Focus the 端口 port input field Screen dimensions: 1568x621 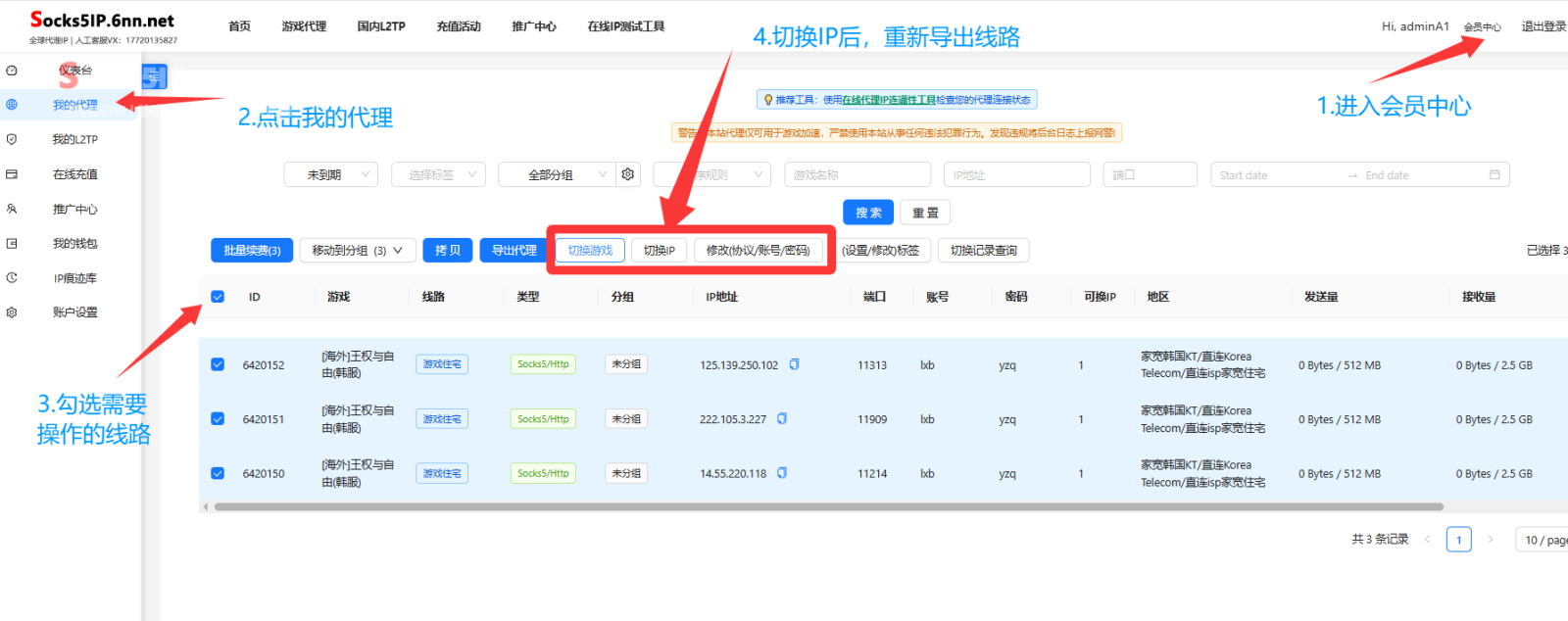pos(1151,174)
